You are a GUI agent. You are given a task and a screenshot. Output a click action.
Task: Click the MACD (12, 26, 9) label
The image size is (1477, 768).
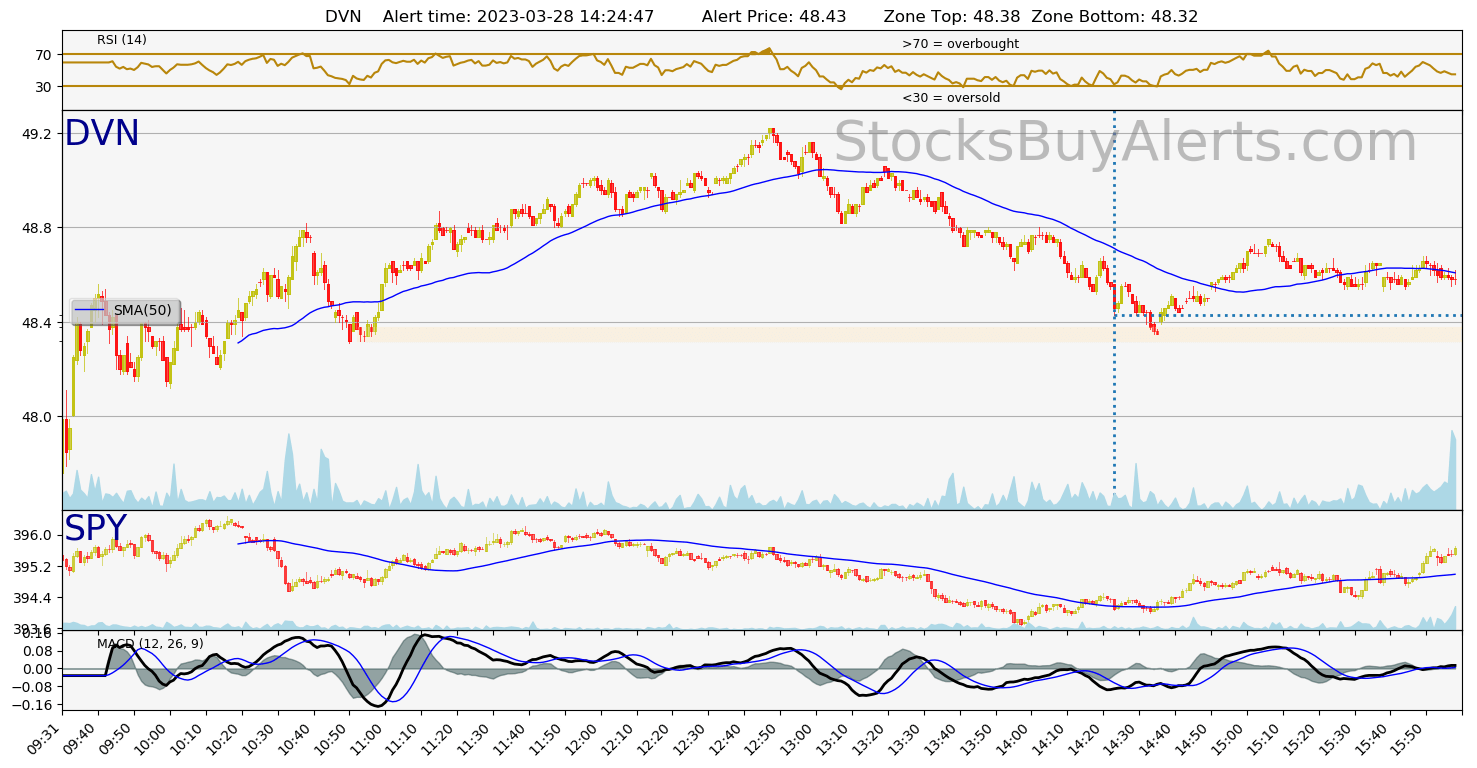point(150,644)
